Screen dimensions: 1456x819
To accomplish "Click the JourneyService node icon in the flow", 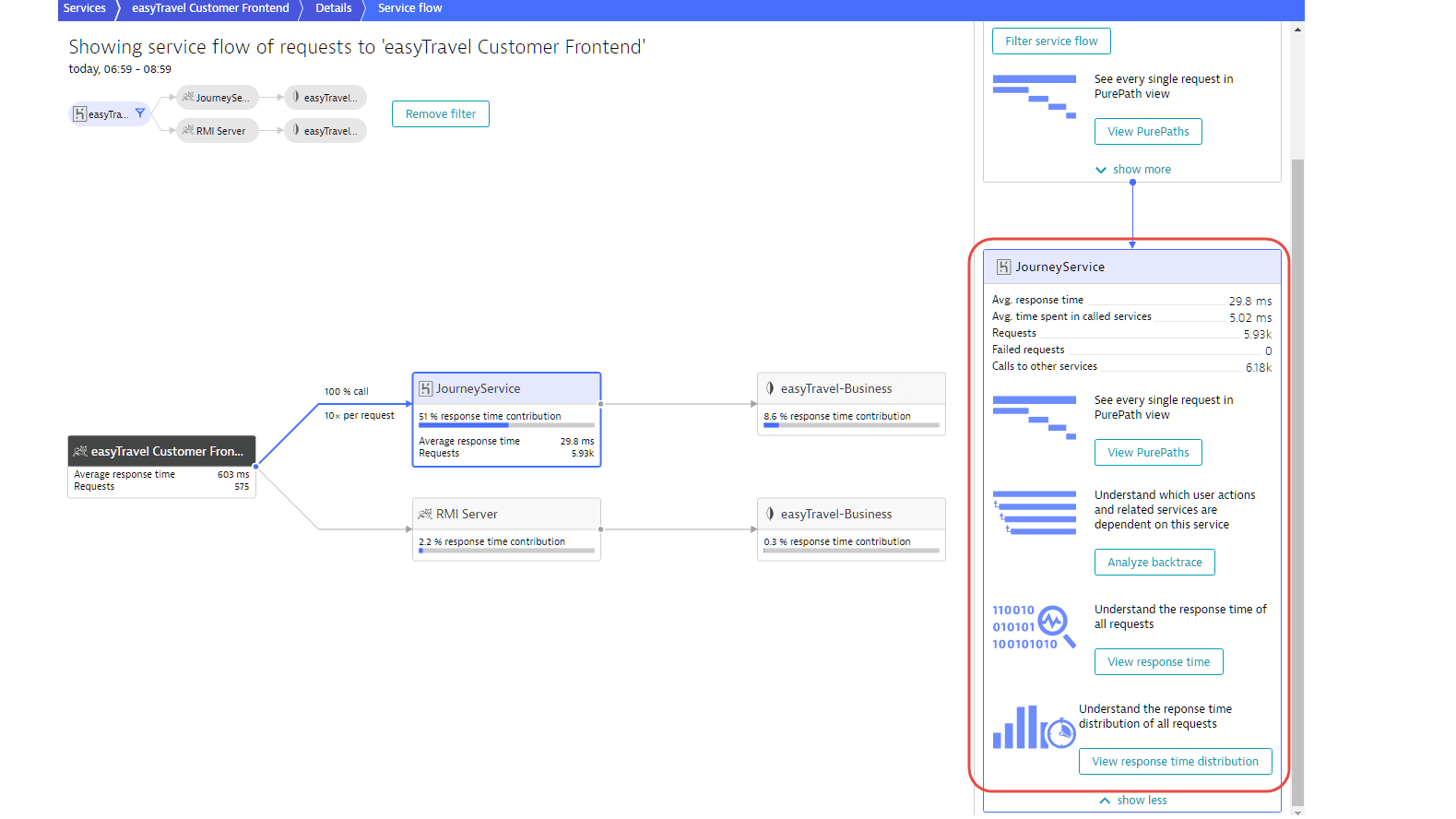I will point(425,388).
